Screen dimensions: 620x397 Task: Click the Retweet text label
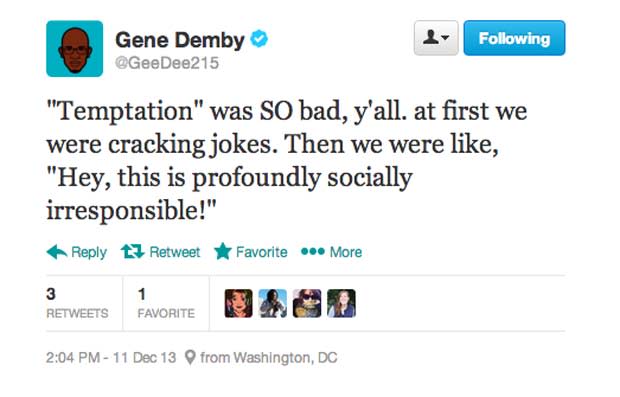click(175, 252)
